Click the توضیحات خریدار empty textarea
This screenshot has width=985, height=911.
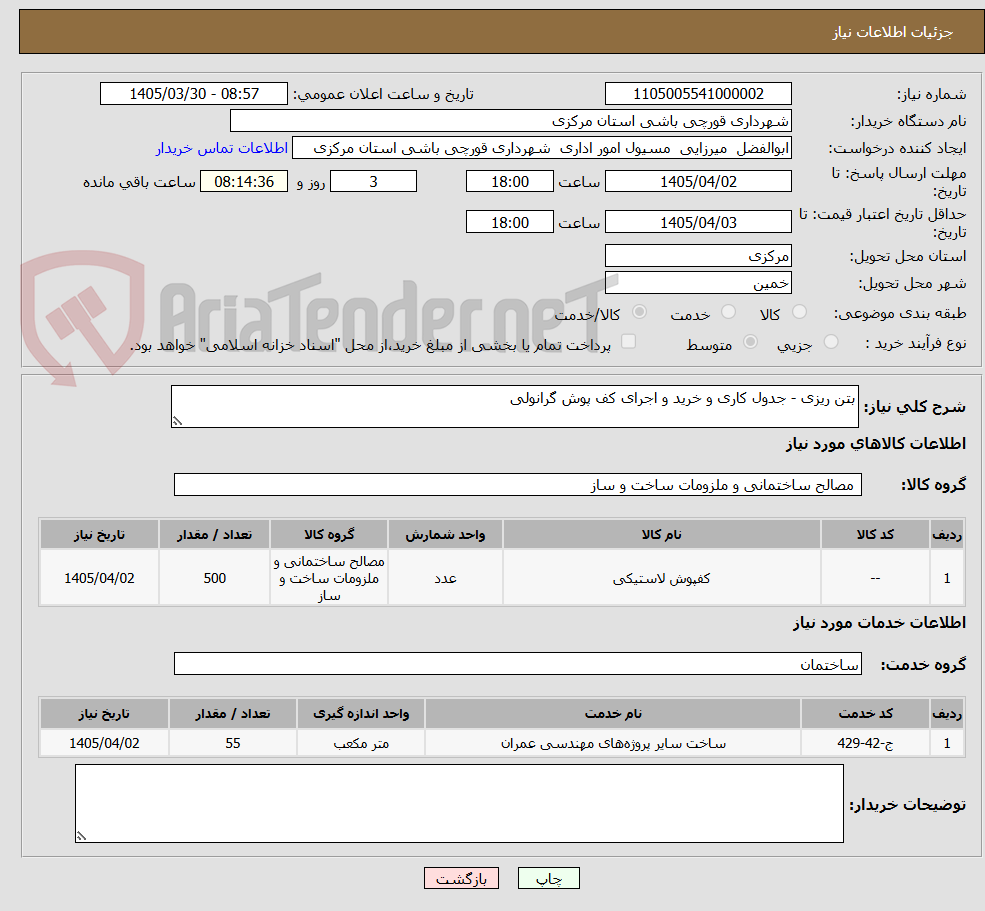459,804
